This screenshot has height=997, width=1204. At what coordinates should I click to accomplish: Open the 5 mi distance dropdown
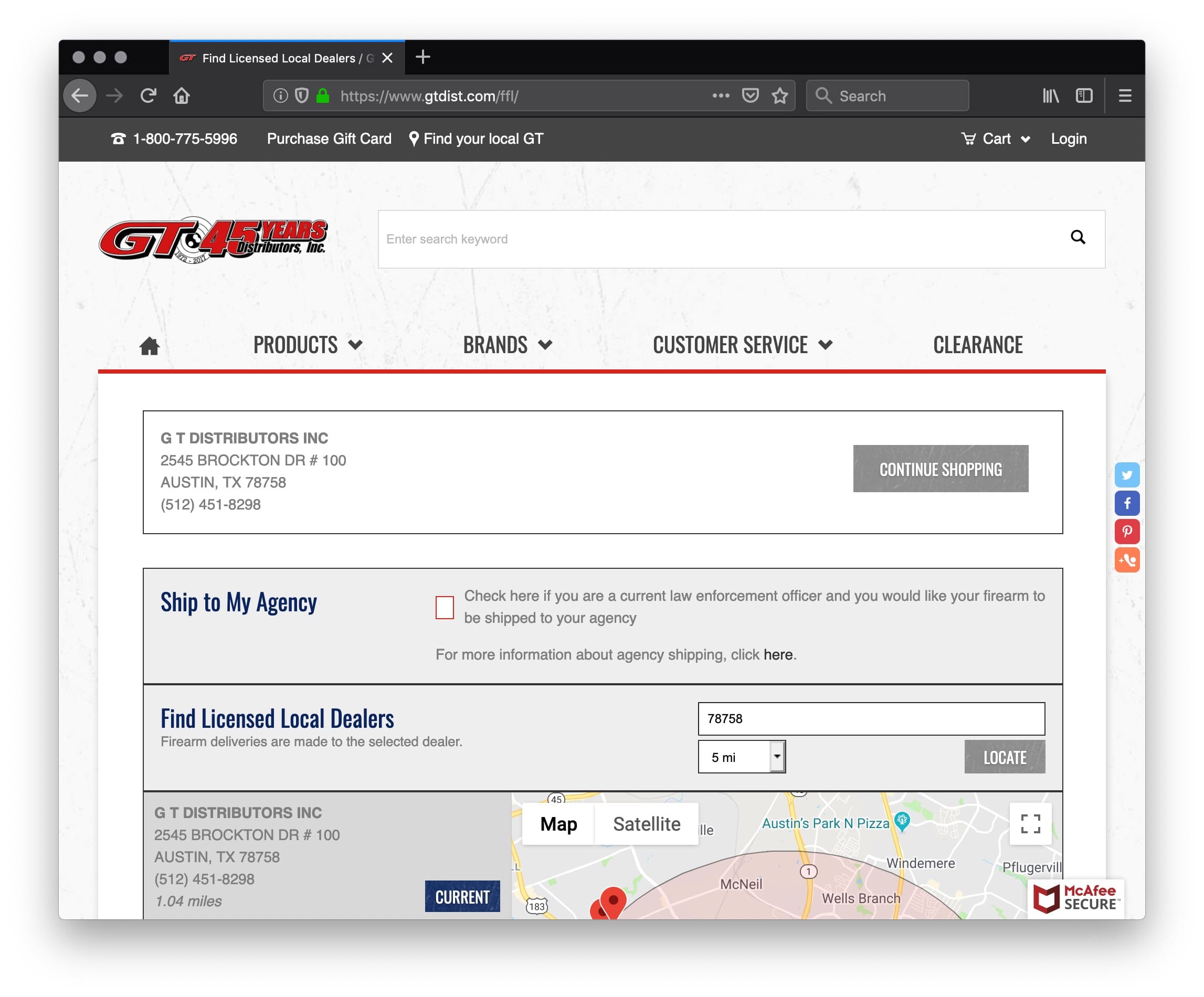pos(741,757)
